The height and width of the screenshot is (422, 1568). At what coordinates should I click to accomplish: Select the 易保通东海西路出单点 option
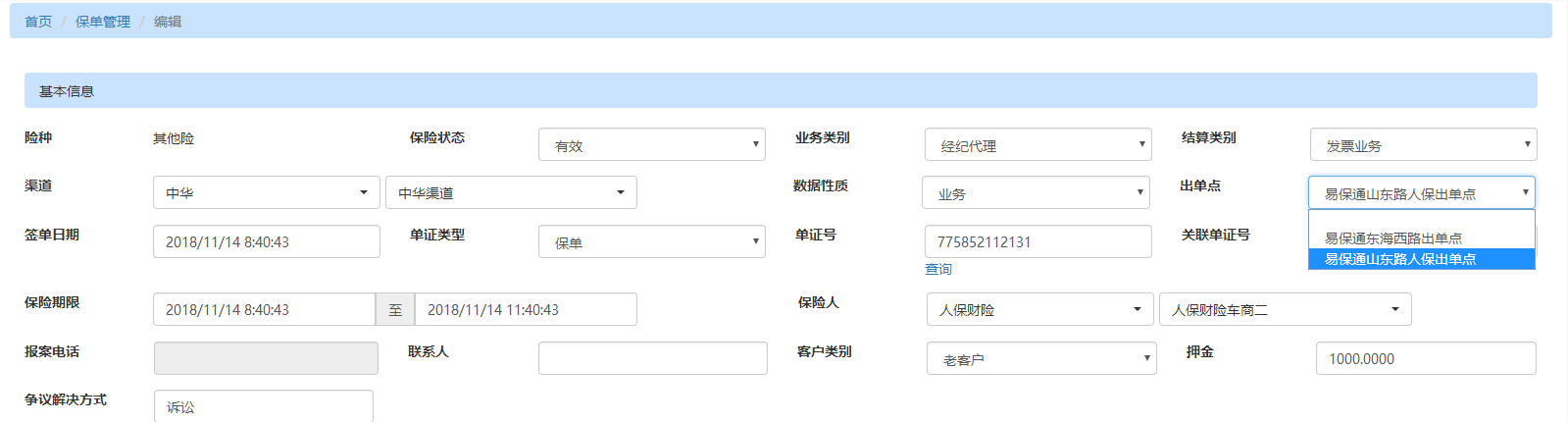click(1393, 238)
